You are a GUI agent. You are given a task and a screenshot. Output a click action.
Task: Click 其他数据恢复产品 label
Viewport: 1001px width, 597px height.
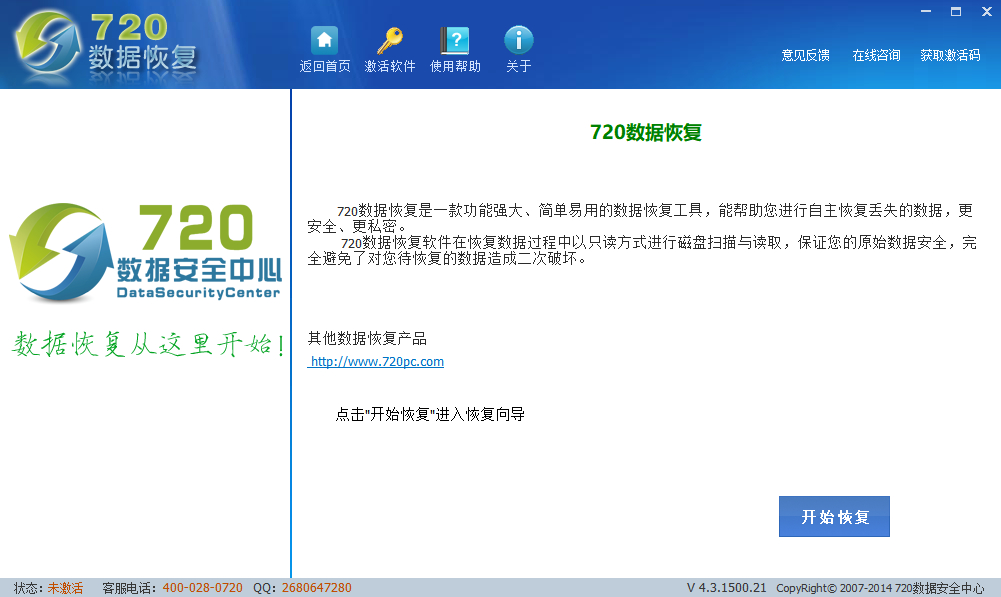(x=367, y=338)
